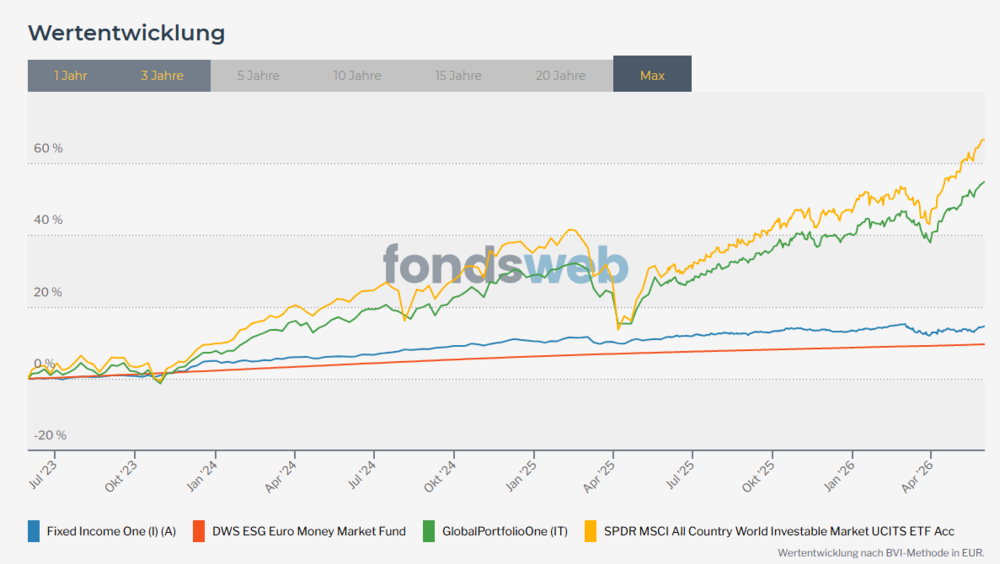
Task: Click the Jul '25 x-axis label
Action: coord(680,475)
